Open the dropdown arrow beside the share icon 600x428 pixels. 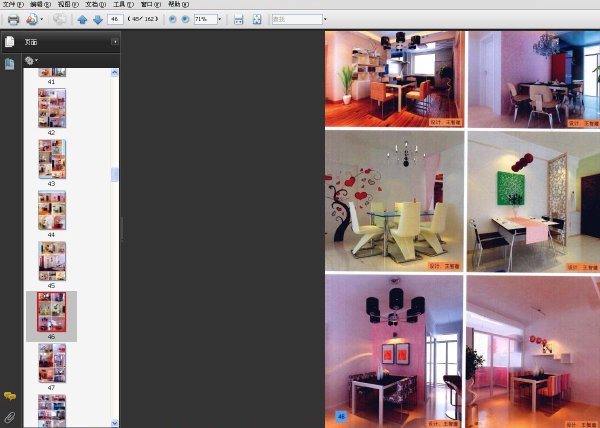pyautogui.click(x=42, y=19)
